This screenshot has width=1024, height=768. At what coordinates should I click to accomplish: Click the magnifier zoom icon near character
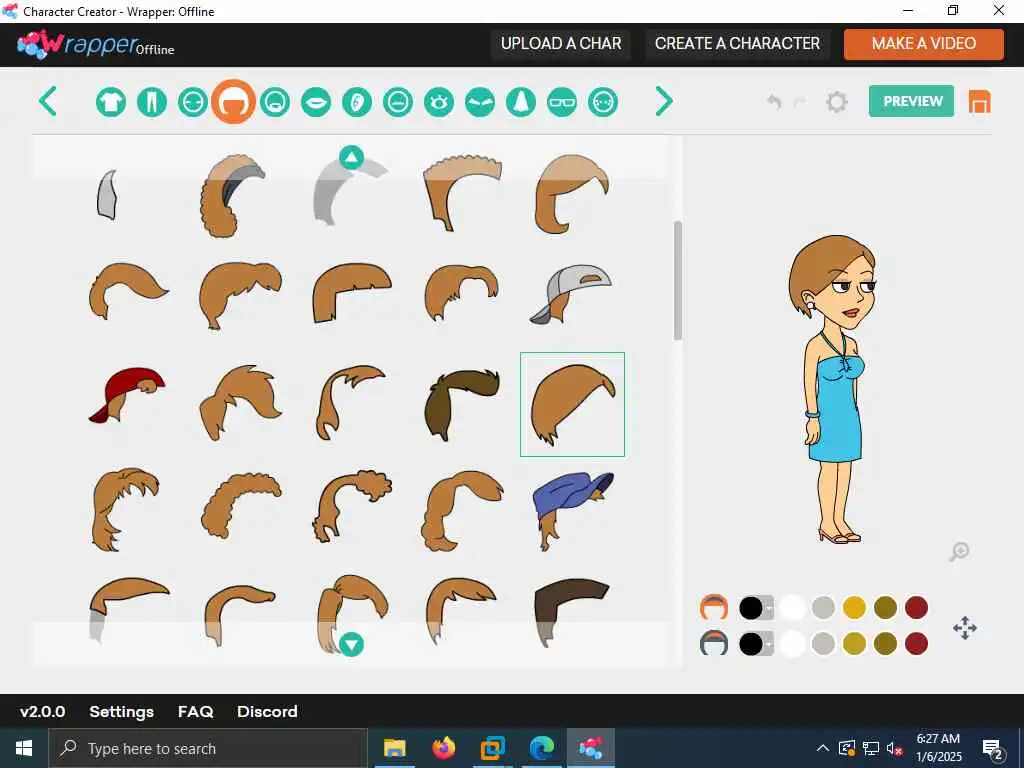coord(959,552)
